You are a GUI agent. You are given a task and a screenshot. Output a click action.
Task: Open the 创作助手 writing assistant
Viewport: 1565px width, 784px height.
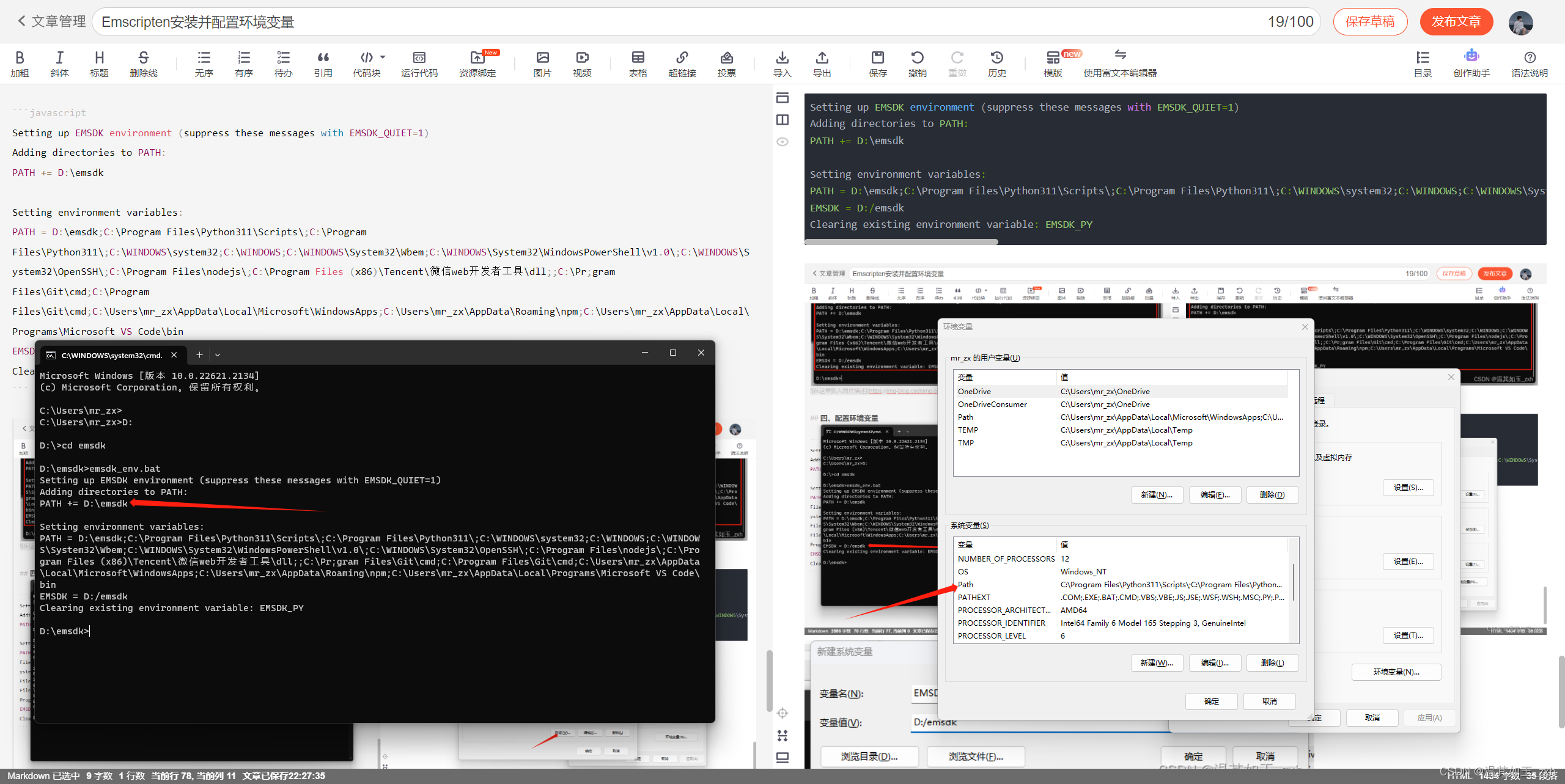click(1471, 64)
